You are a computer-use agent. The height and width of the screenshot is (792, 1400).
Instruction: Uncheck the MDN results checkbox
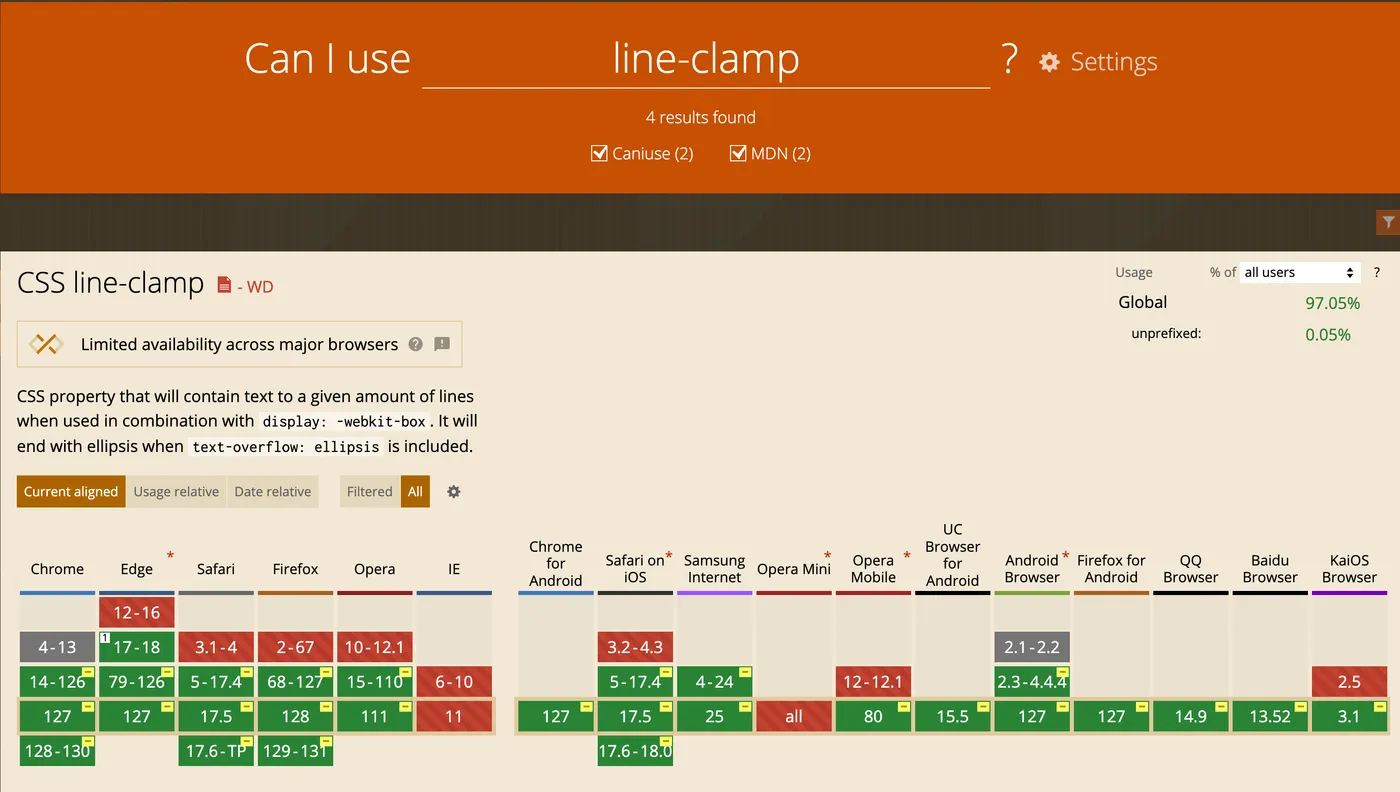coord(739,153)
